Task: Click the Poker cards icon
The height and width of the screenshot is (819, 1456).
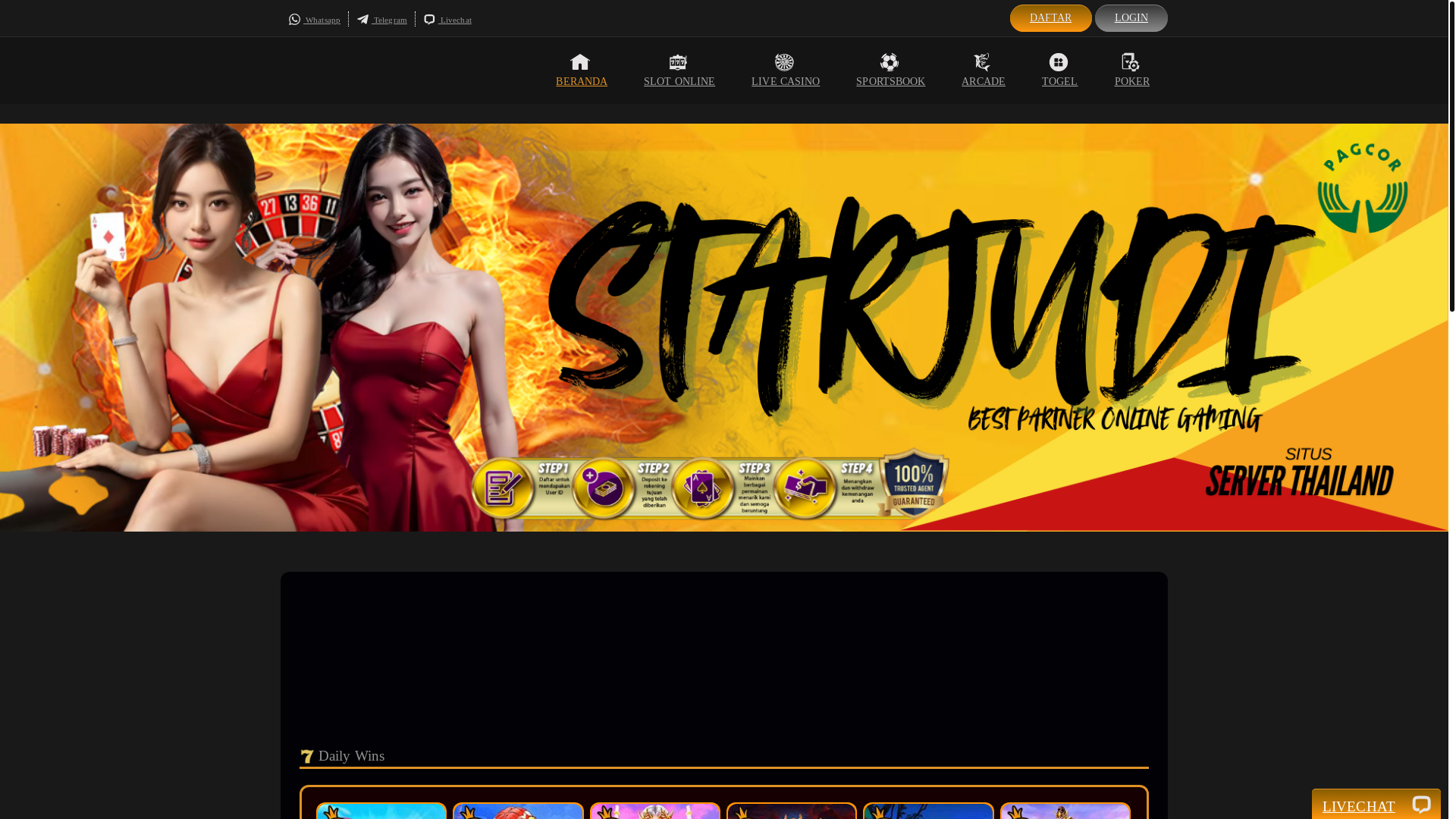Action: pos(1131,62)
